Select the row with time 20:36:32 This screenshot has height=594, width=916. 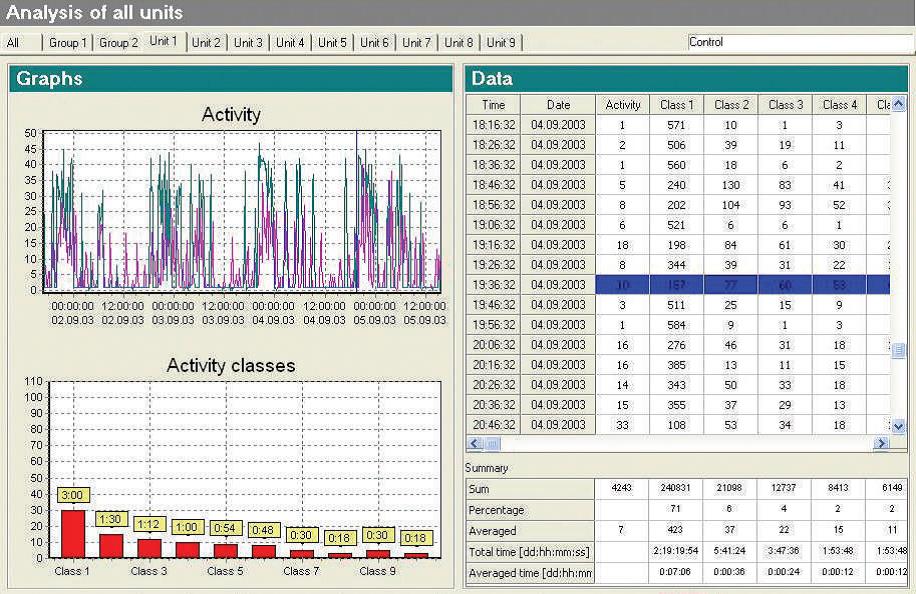pos(494,405)
